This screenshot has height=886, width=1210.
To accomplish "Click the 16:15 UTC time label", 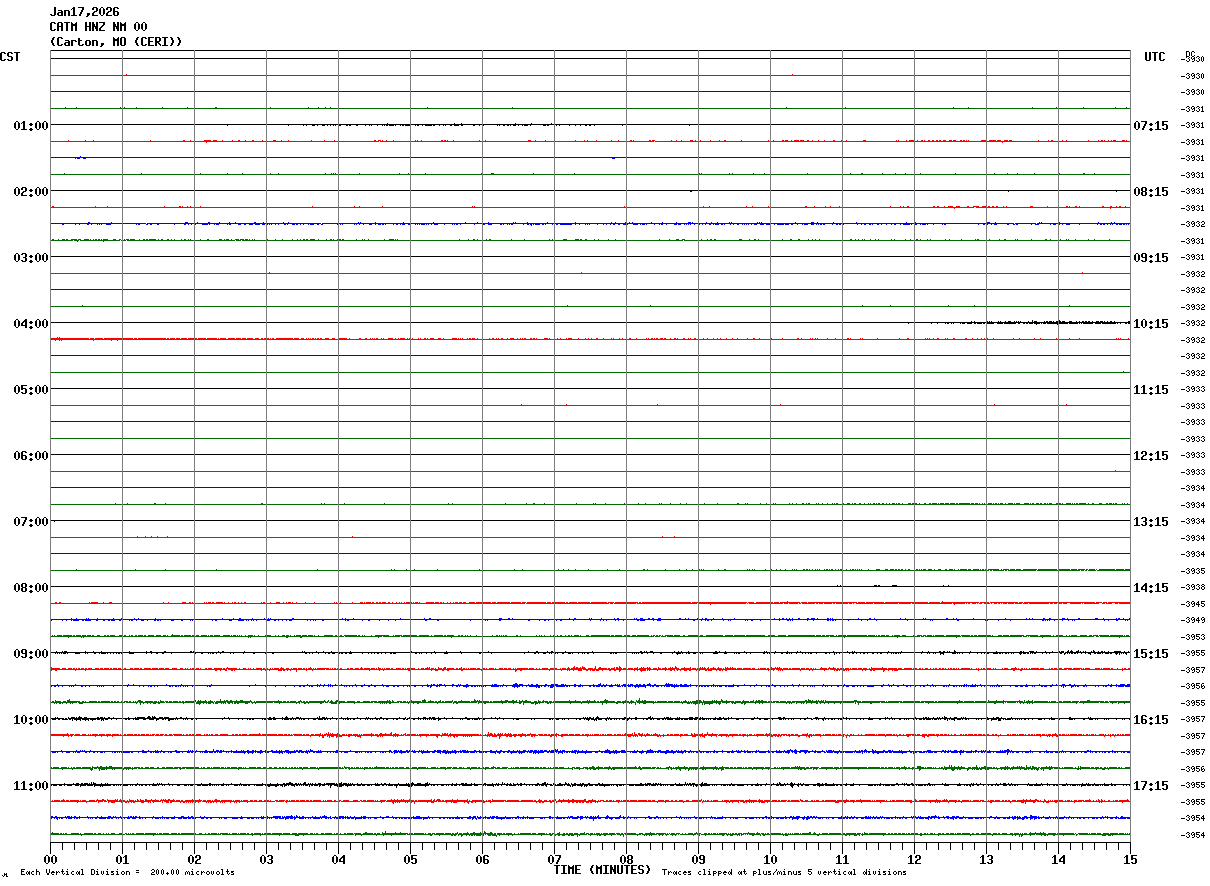I will click(1151, 720).
